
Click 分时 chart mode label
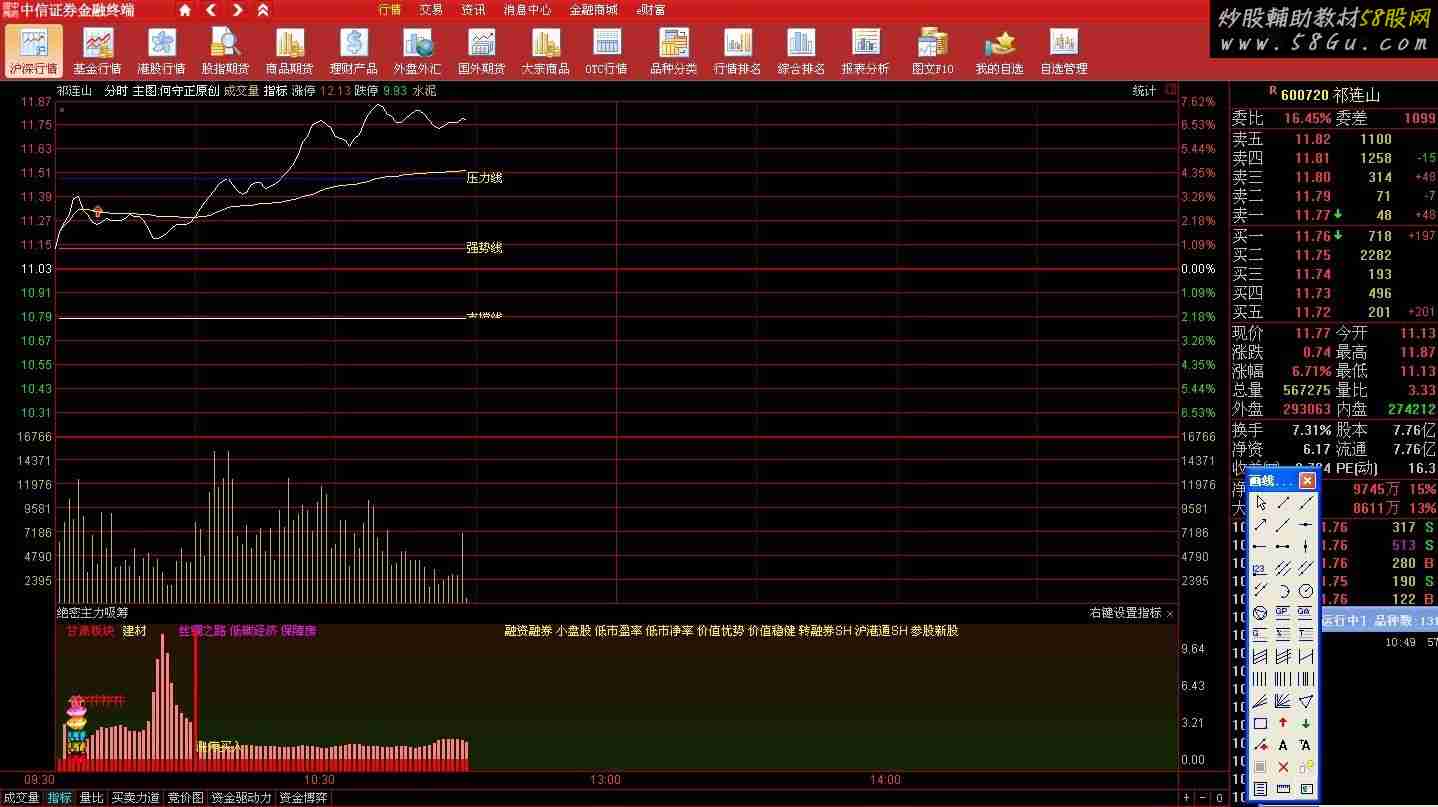pos(116,91)
